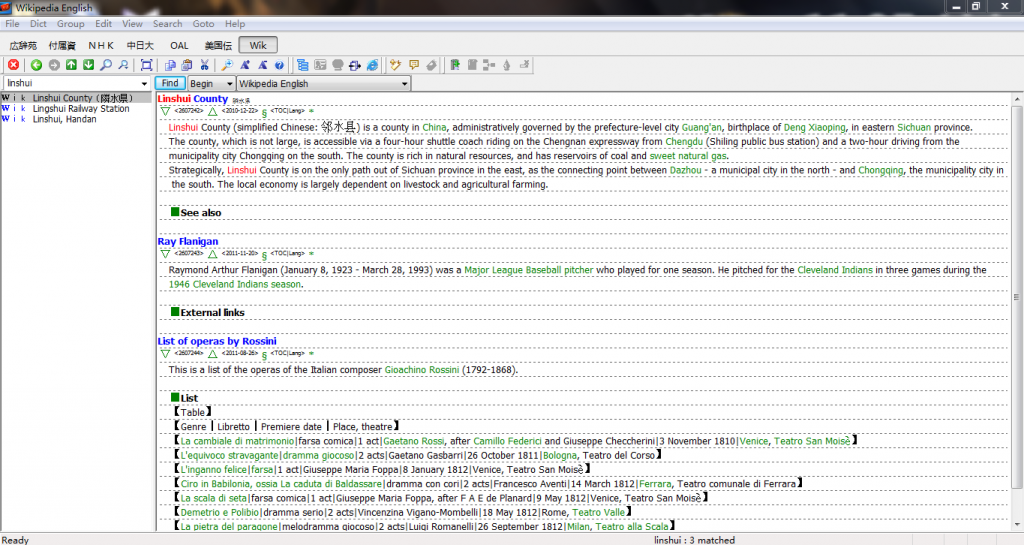Open the File menu
The image size is (1024, 545).
click(12, 23)
